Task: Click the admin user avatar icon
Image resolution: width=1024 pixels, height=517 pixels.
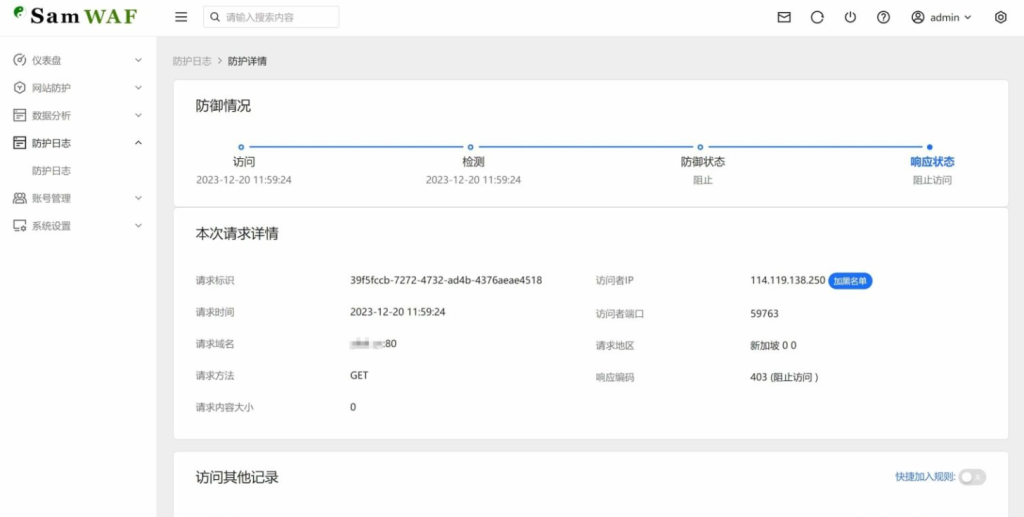Action: pyautogui.click(x=918, y=17)
